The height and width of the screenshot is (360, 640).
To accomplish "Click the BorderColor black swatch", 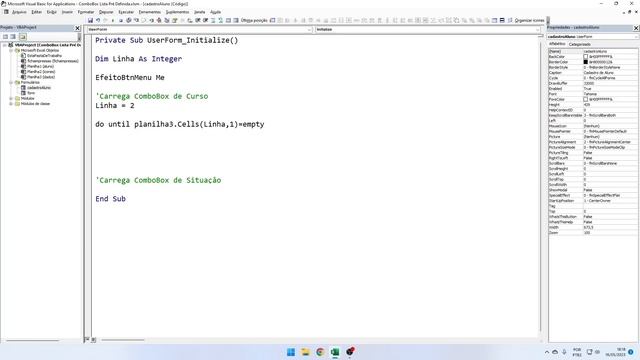I will (x=586, y=62).
